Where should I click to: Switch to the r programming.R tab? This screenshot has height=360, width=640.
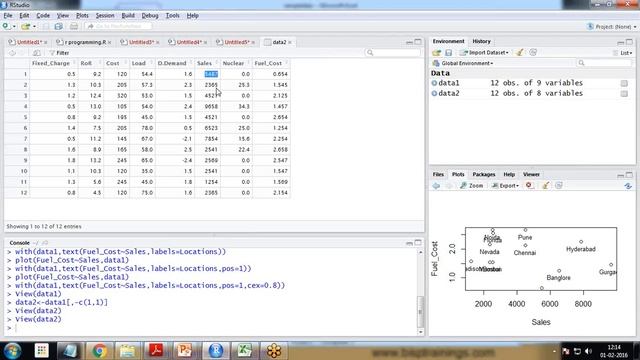[x=85, y=42]
